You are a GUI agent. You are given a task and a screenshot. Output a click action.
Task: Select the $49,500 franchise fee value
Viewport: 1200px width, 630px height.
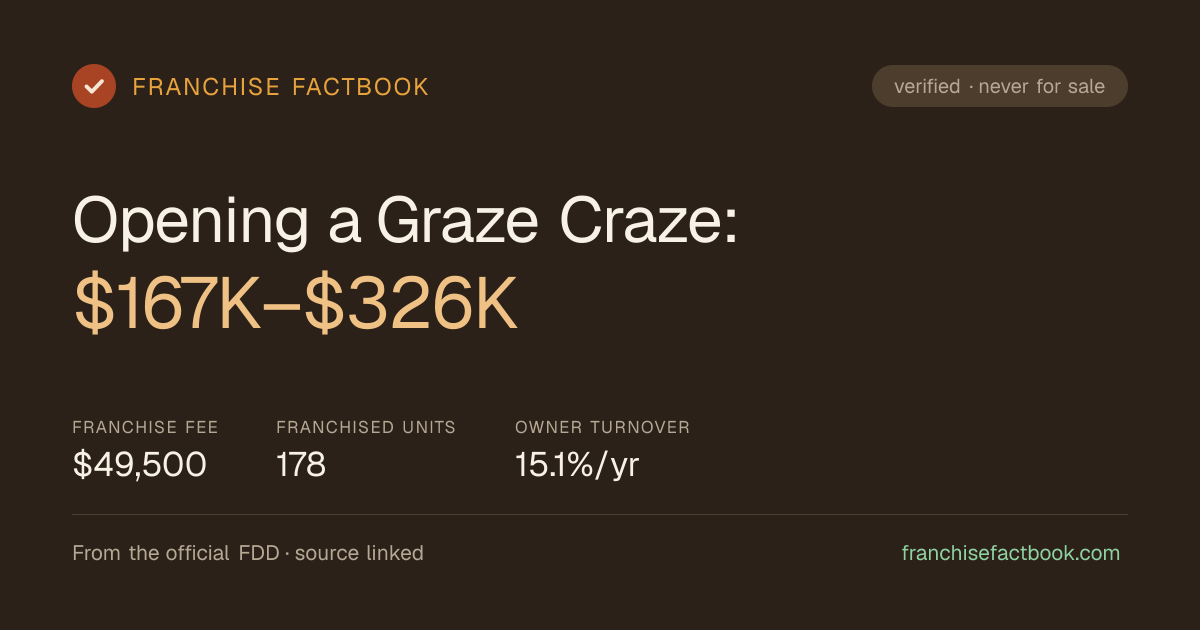pos(140,465)
